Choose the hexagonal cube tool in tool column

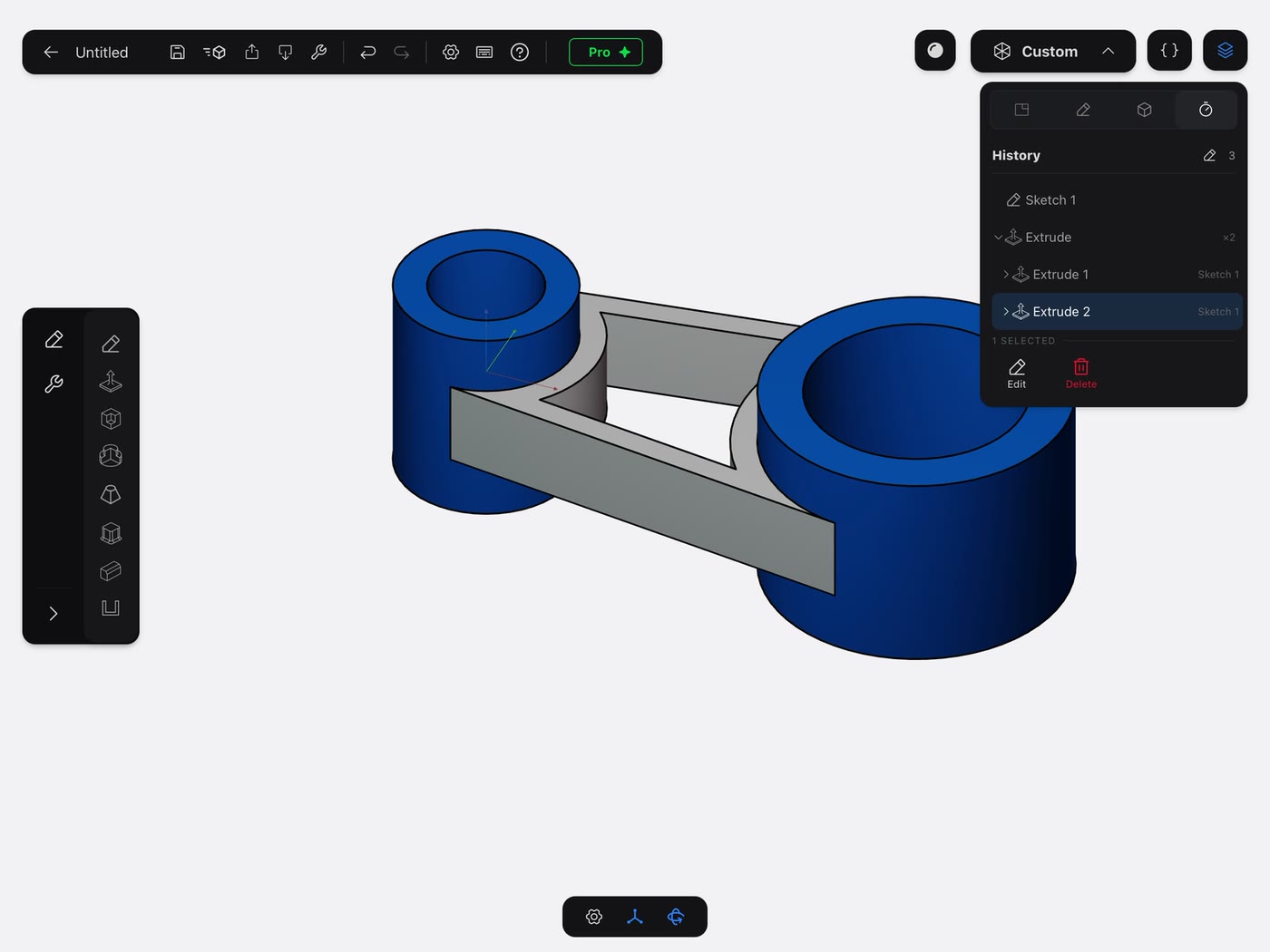coord(111,419)
